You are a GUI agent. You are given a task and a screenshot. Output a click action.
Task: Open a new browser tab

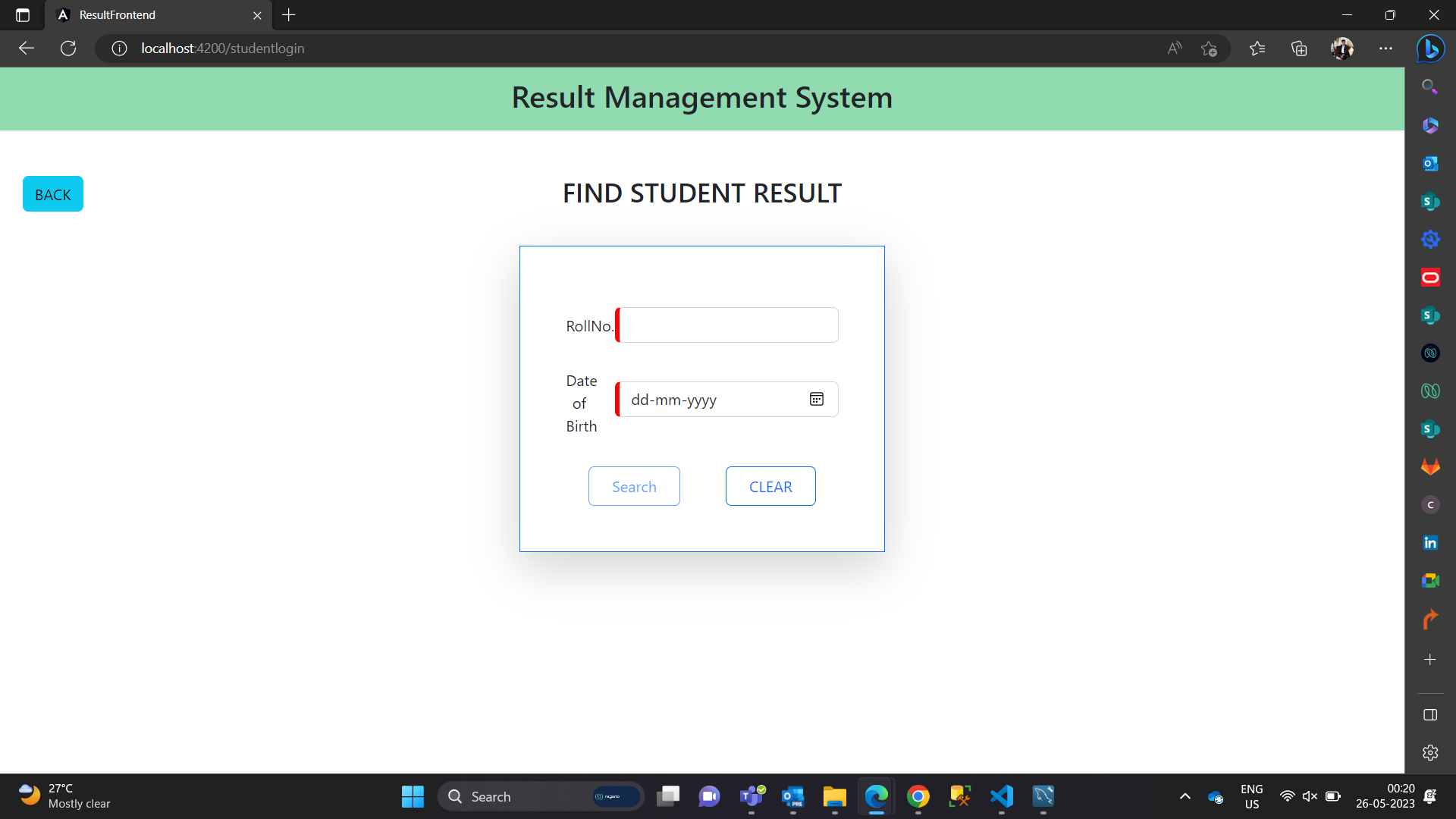click(x=288, y=14)
